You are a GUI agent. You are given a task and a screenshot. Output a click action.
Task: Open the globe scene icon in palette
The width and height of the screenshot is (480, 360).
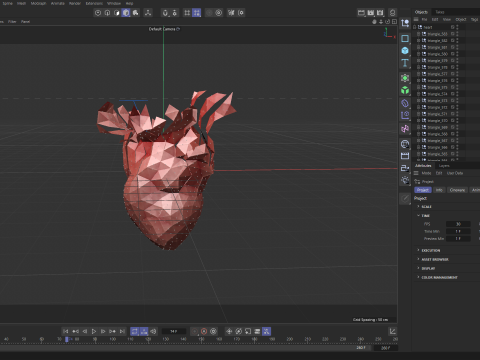[405, 144]
